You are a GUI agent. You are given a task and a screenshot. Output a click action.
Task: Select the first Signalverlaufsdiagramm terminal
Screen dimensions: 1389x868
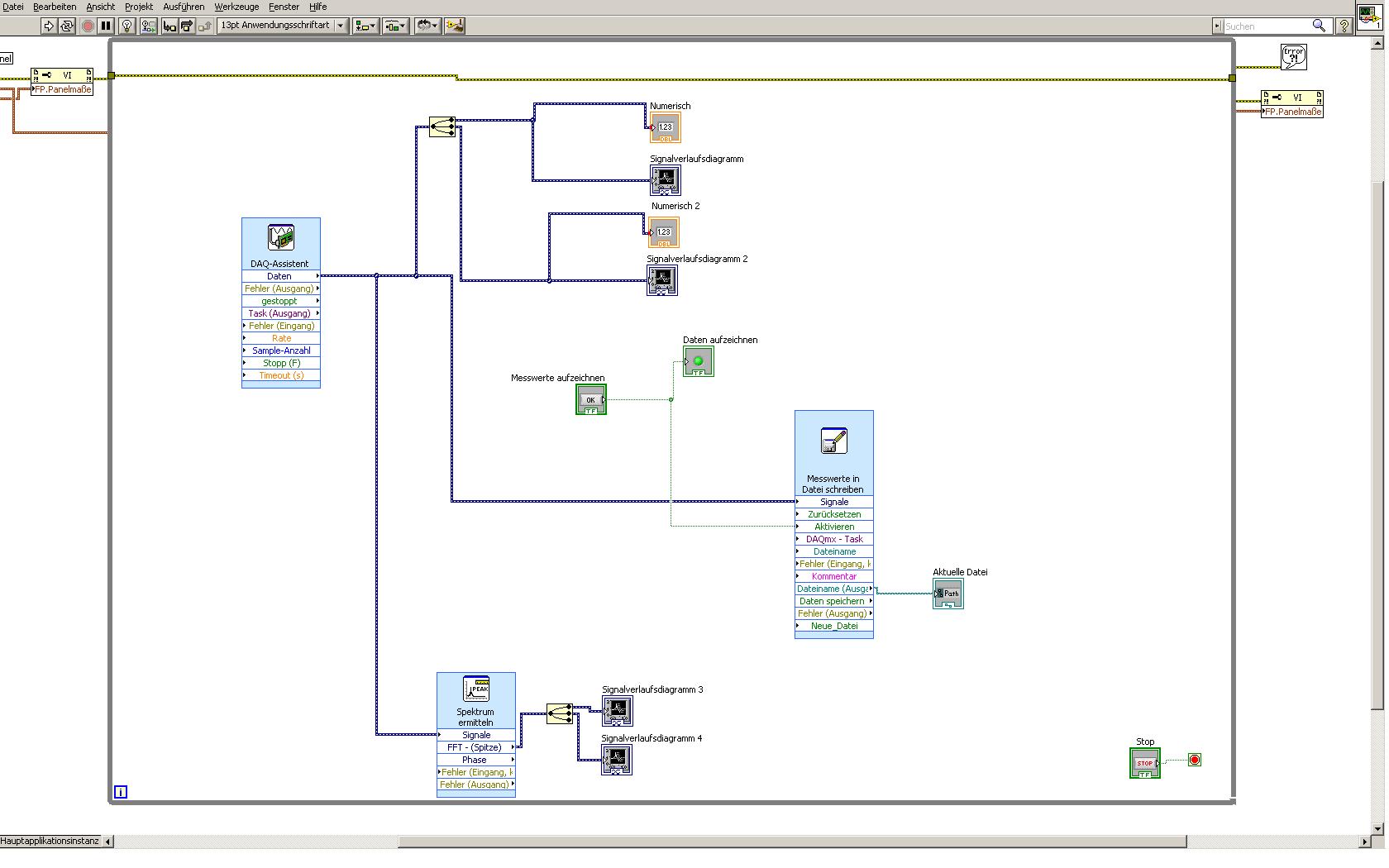[x=666, y=180]
